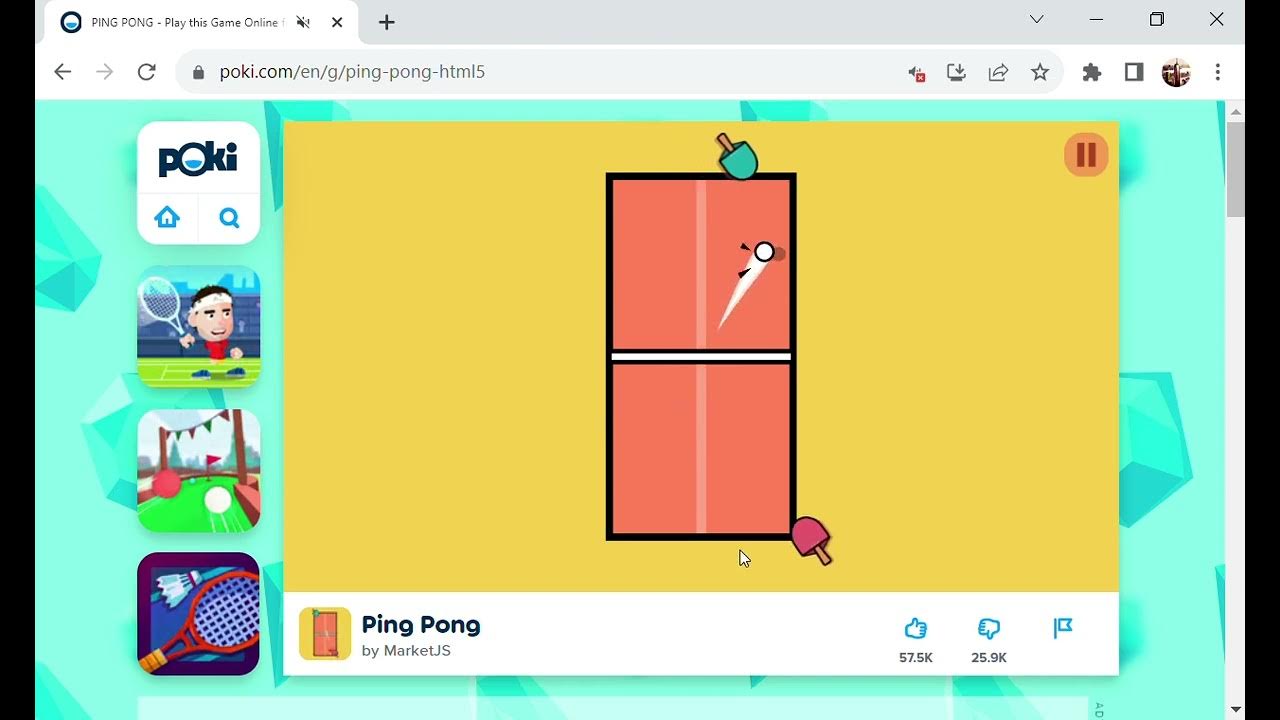Click the white ping pong ball
The height and width of the screenshot is (720, 1280).
pos(764,252)
